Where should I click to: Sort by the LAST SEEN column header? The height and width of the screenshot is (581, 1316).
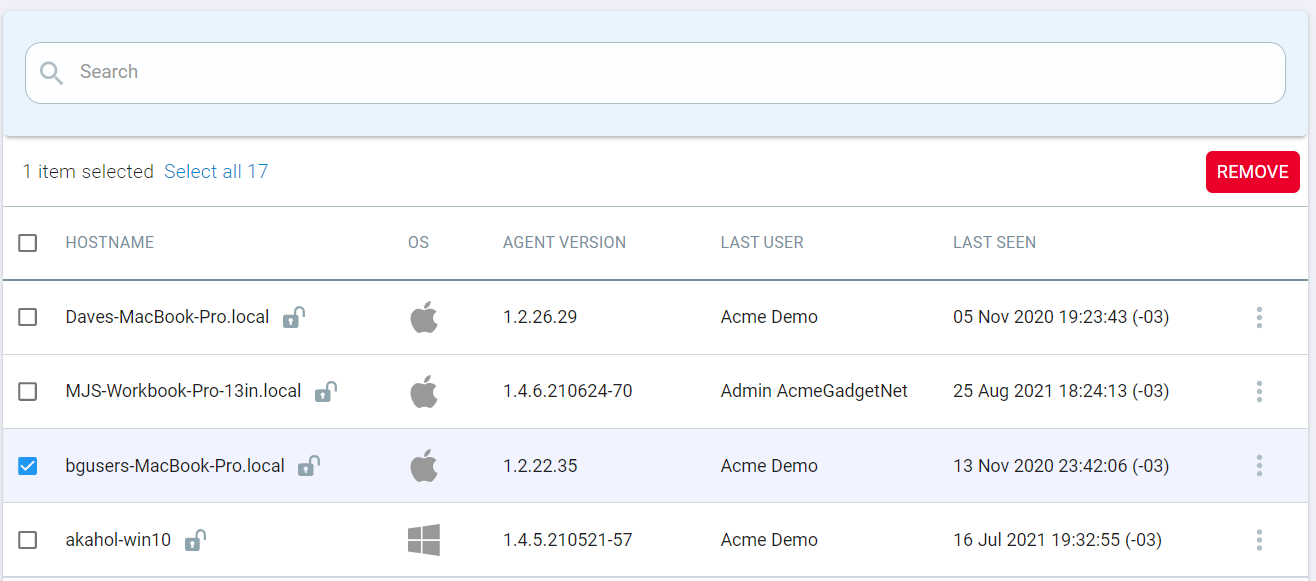pyautogui.click(x=994, y=242)
